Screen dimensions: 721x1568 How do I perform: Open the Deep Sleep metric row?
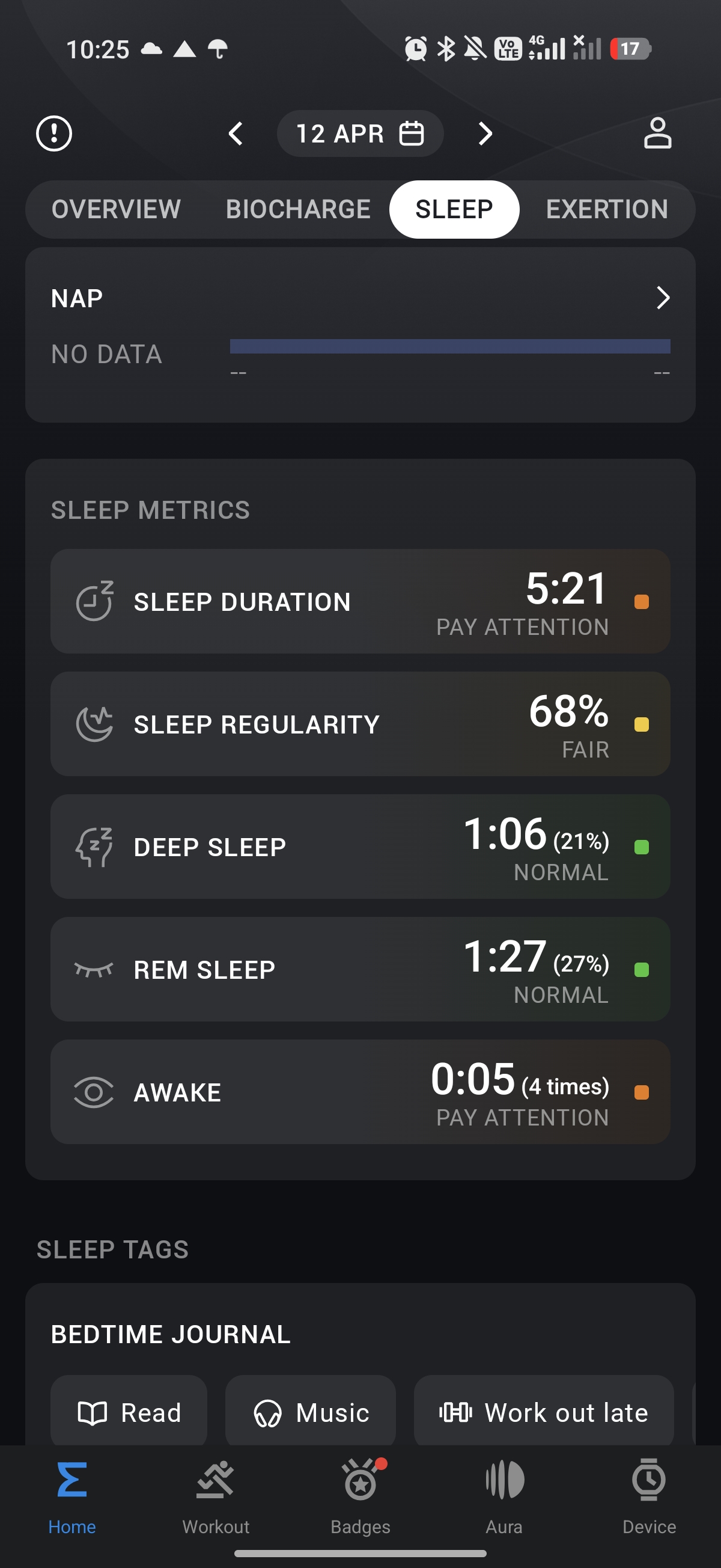pos(360,846)
